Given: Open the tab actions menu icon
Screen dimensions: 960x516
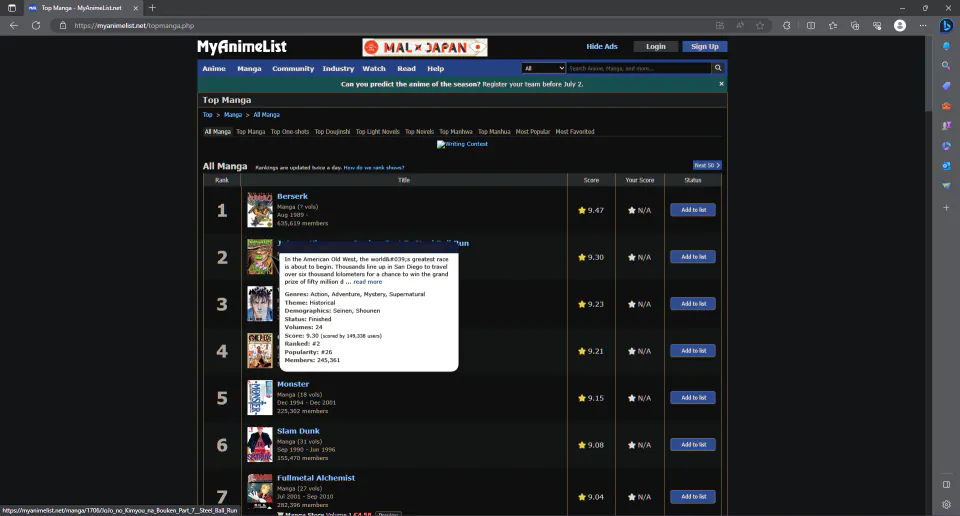Looking at the screenshot, I should point(12,8).
